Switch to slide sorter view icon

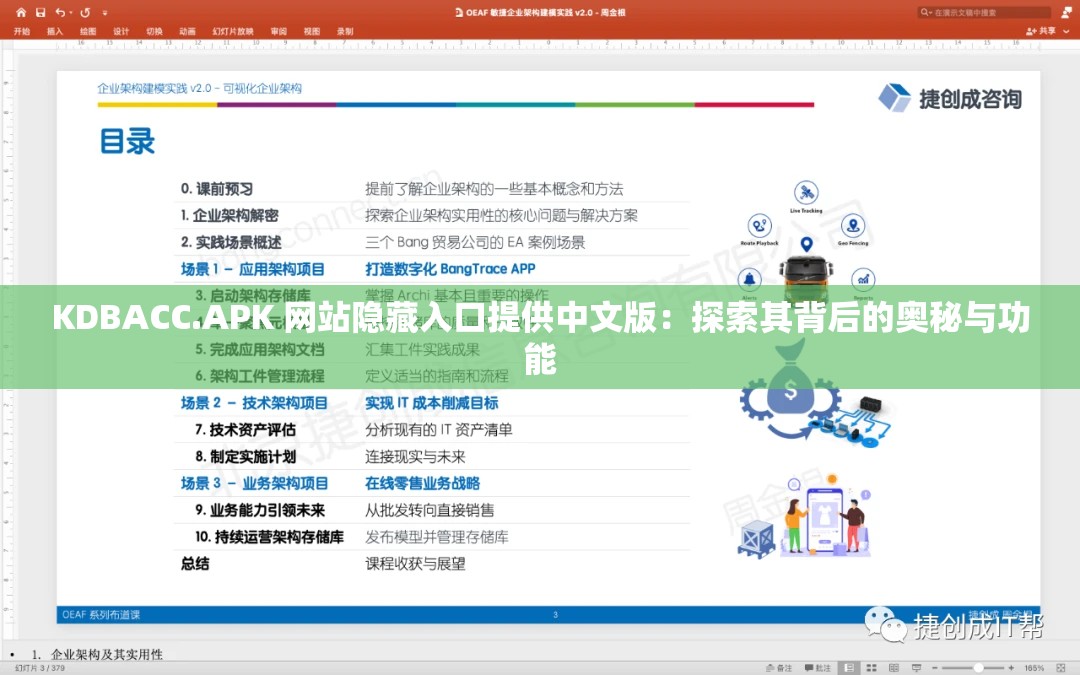pyautogui.click(x=871, y=668)
